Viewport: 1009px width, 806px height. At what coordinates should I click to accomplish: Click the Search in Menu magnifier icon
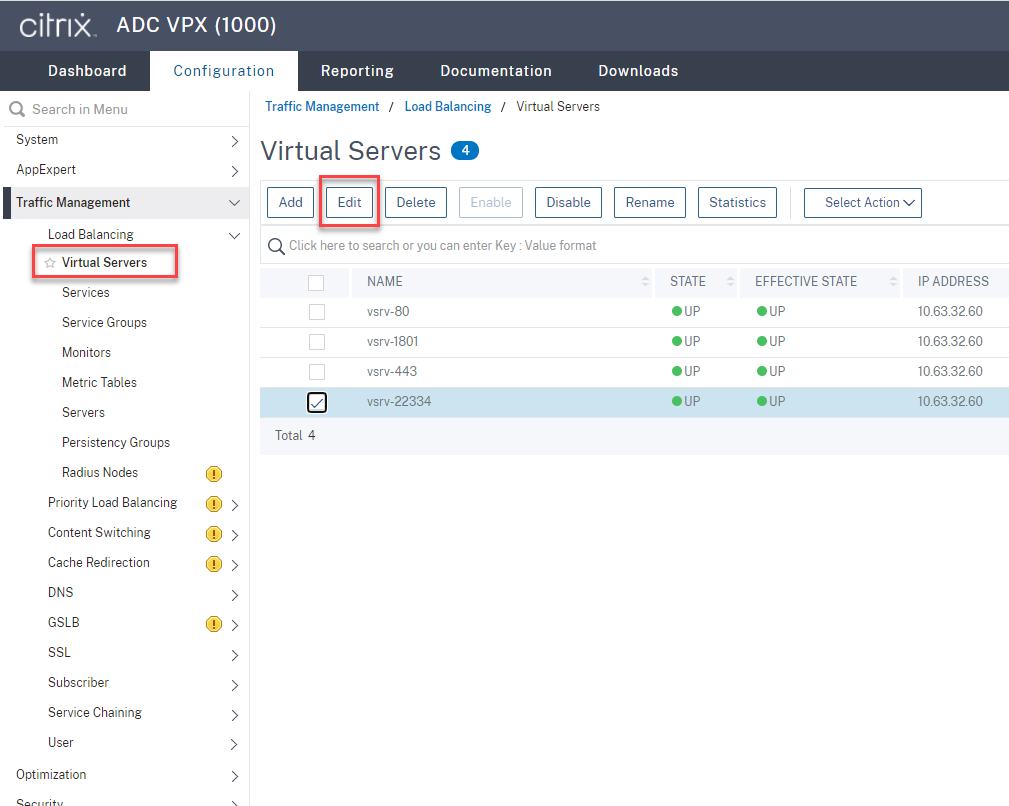(15, 109)
